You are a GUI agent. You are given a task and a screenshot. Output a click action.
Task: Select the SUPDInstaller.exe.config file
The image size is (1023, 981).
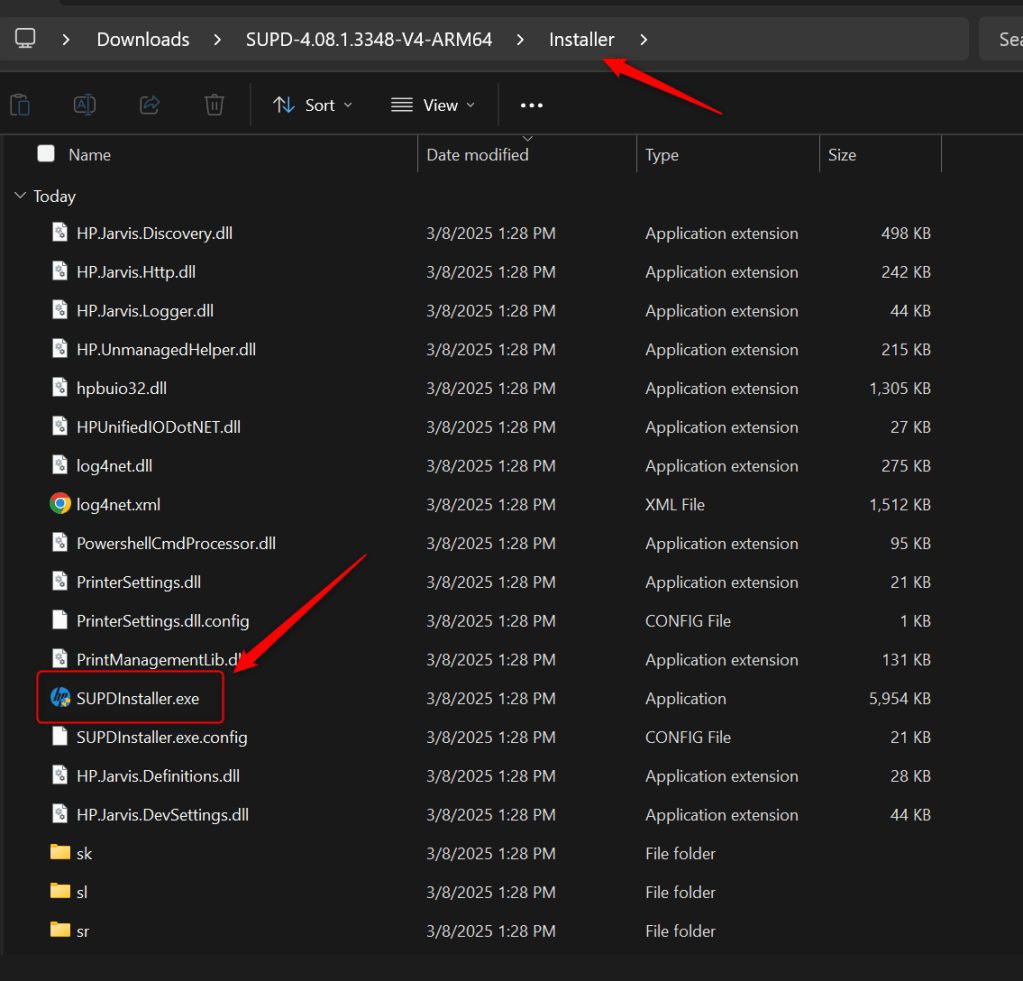pyautogui.click(x=162, y=737)
